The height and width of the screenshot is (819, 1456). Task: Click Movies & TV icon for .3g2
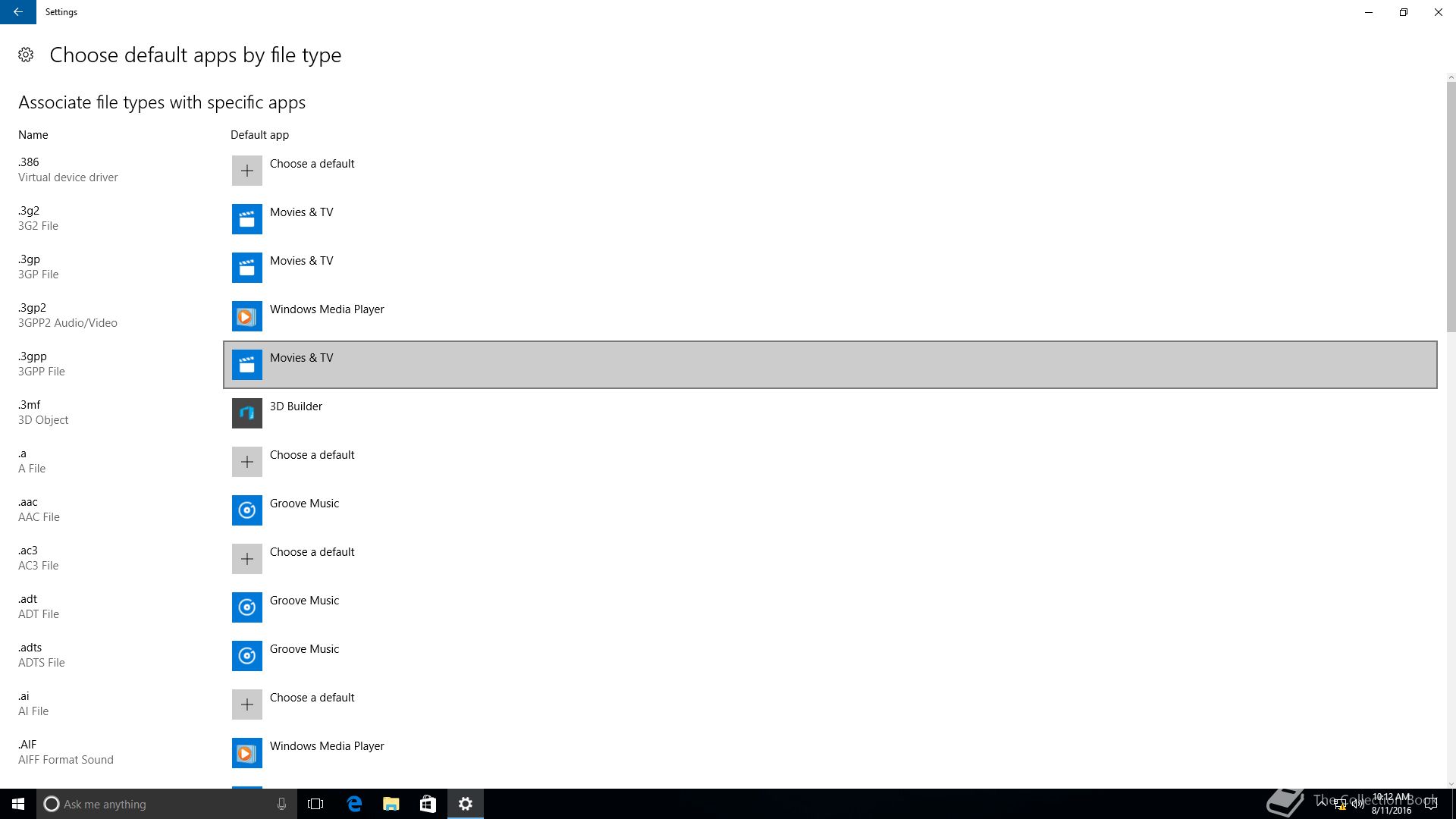coord(247,219)
